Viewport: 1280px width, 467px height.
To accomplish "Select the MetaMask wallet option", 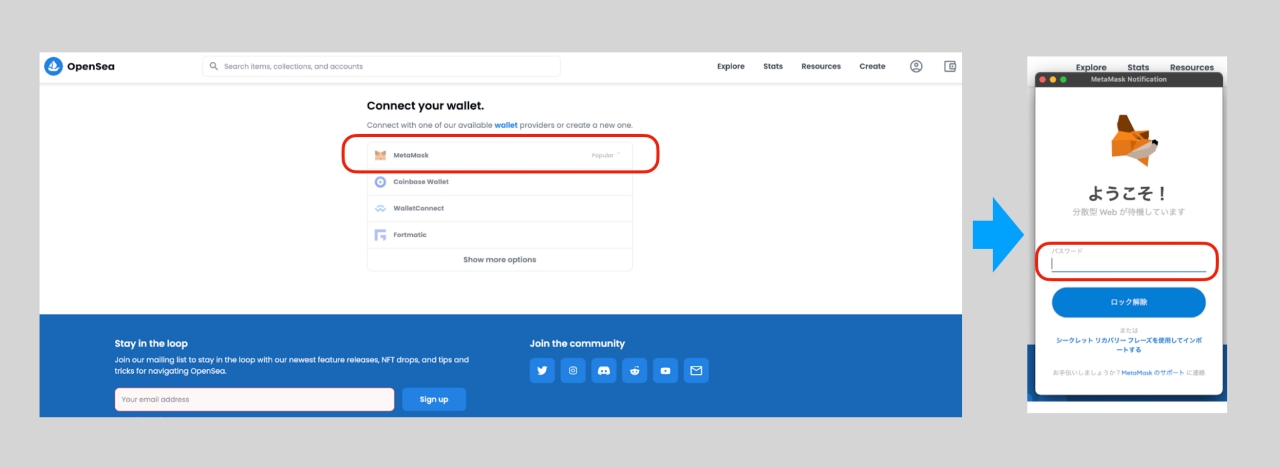I will [500, 155].
